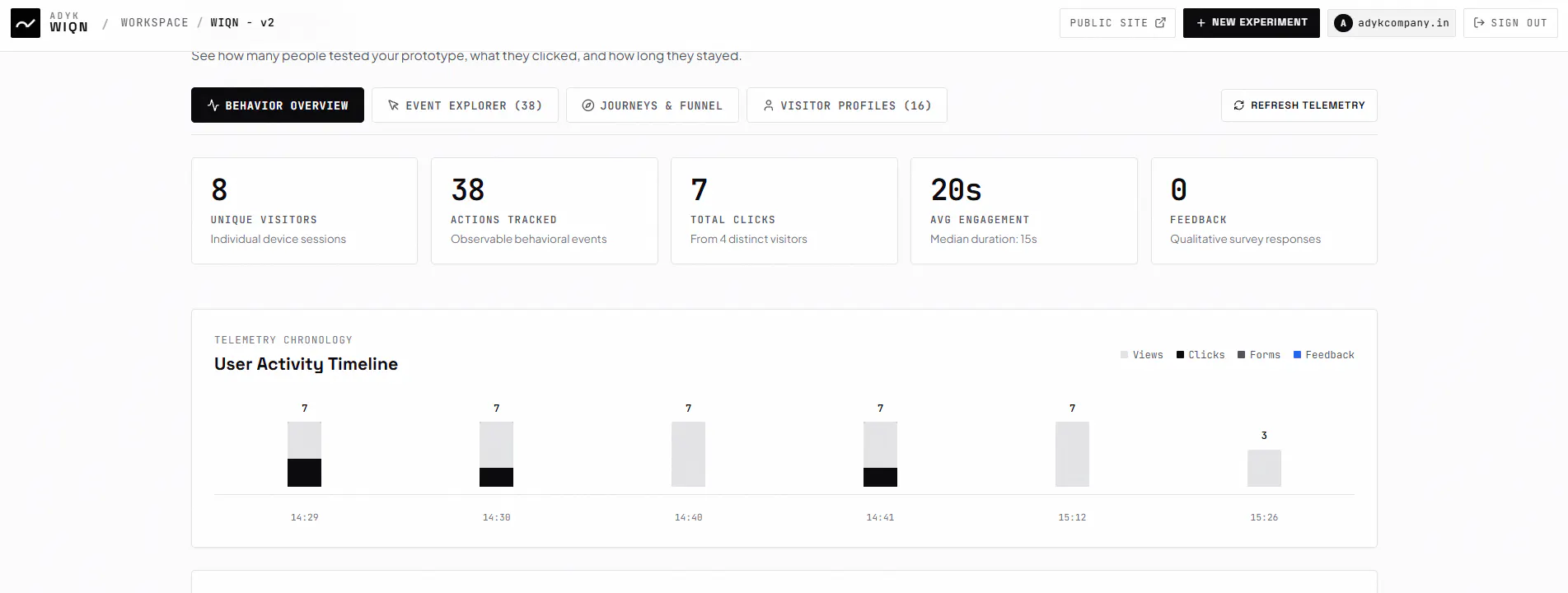Click REFRESH TELEMETRY
The width and height of the screenshot is (1568, 593).
point(1299,105)
